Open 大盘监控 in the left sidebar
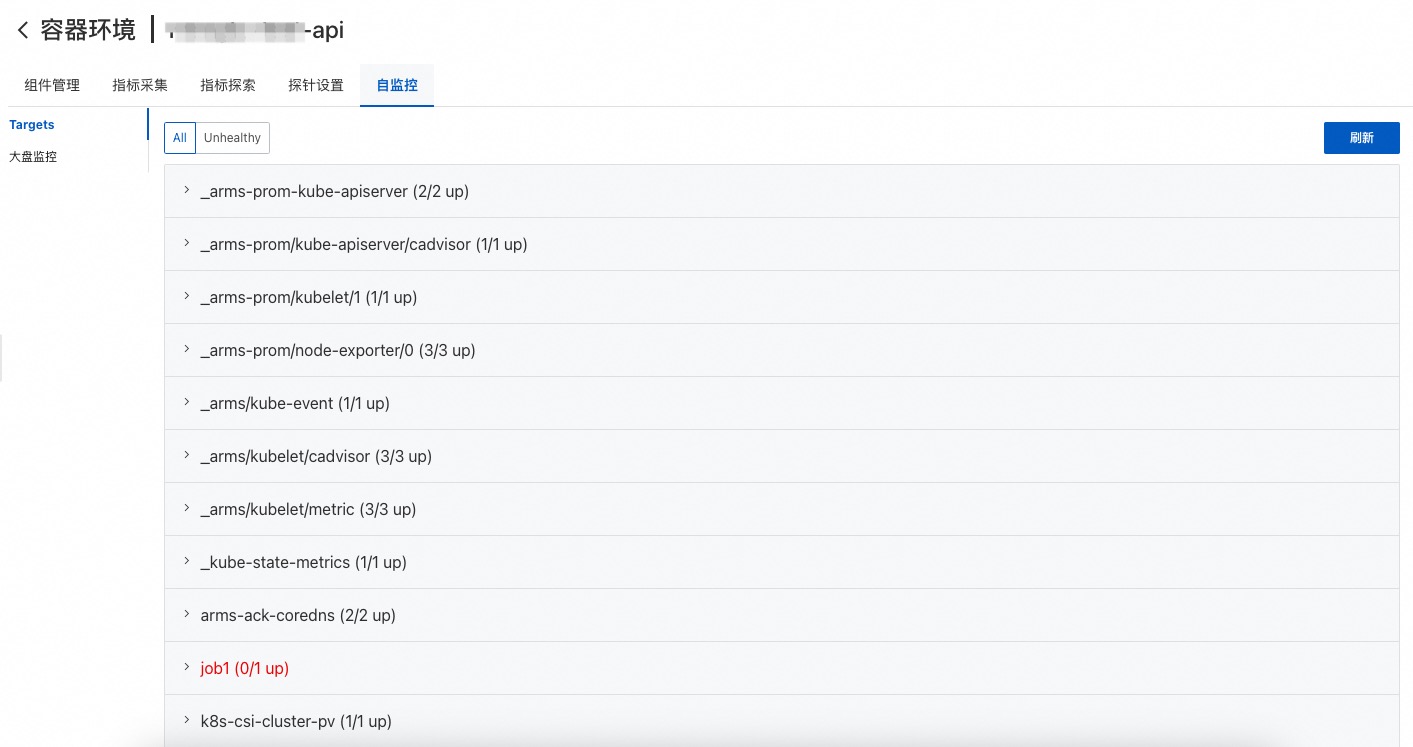Image resolution: width=1413 pixels, height=747 pixels. tap(33, 157)
